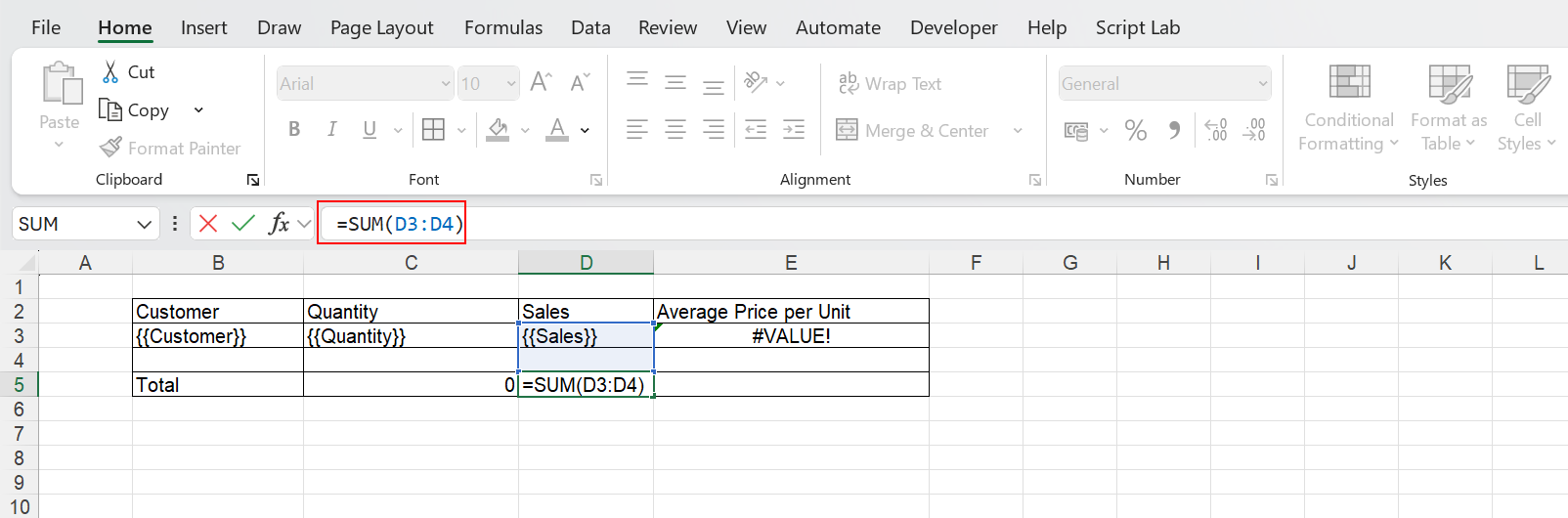Open the Name Box dropdown arrow
1568x518 pixels.
point(145,225)
